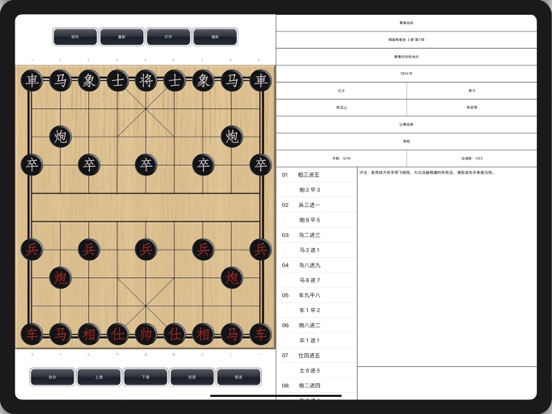The height and width of the screenshot is (414, 552).
Task: Tap red 仕 right of the 帅
Action: tap(175, 334)
